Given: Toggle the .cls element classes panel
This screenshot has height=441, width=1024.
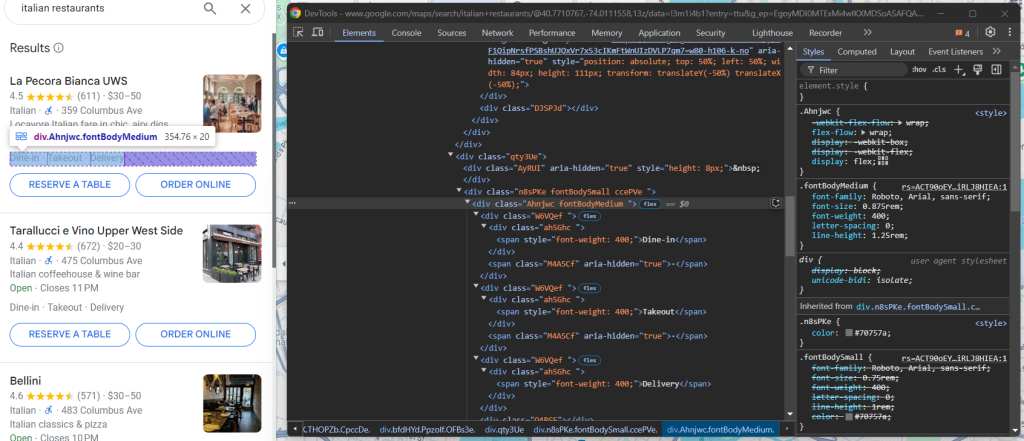Looking at the screenshot, I should 939,69.
